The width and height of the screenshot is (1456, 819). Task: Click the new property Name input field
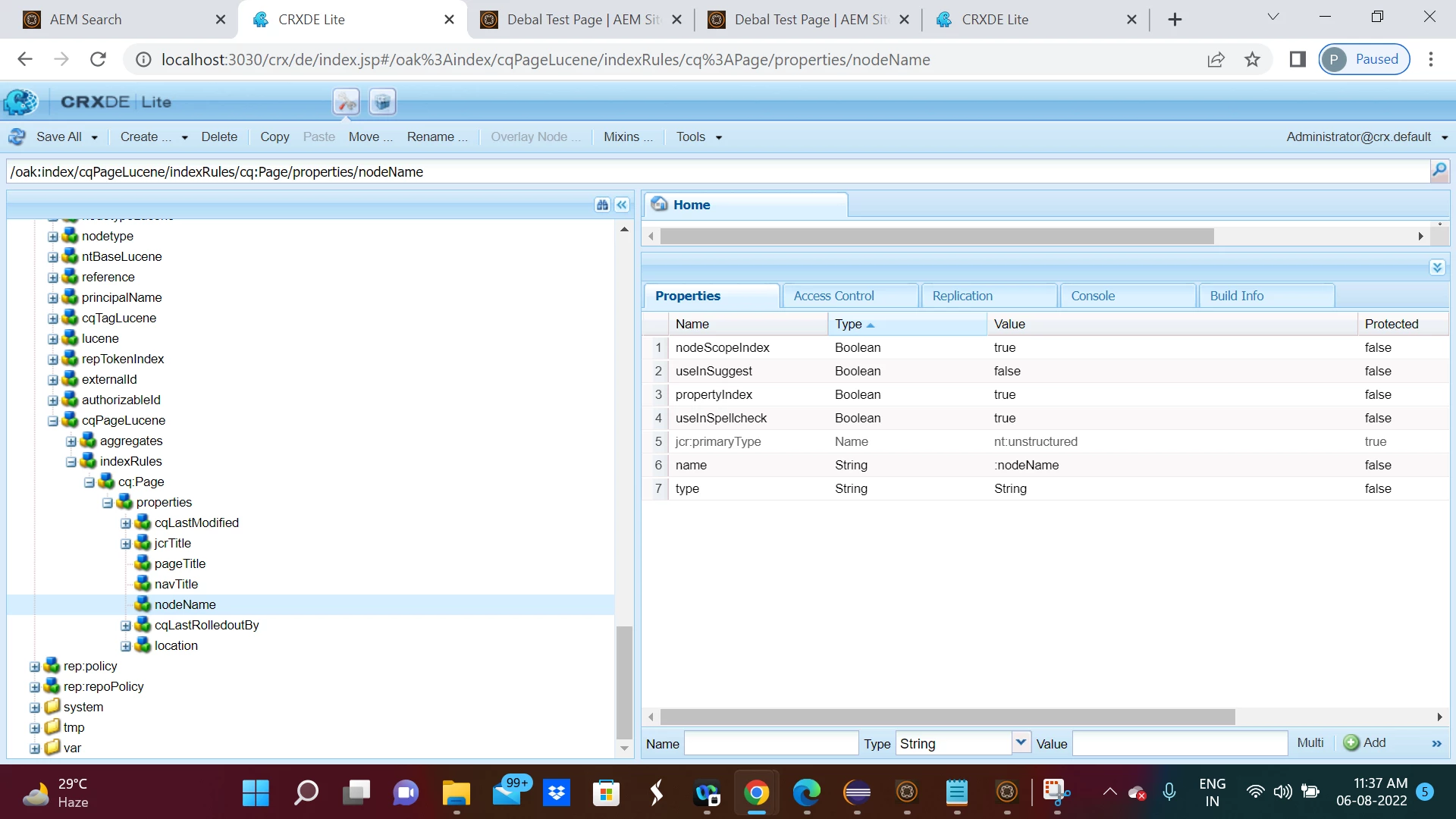pos(770,744)
